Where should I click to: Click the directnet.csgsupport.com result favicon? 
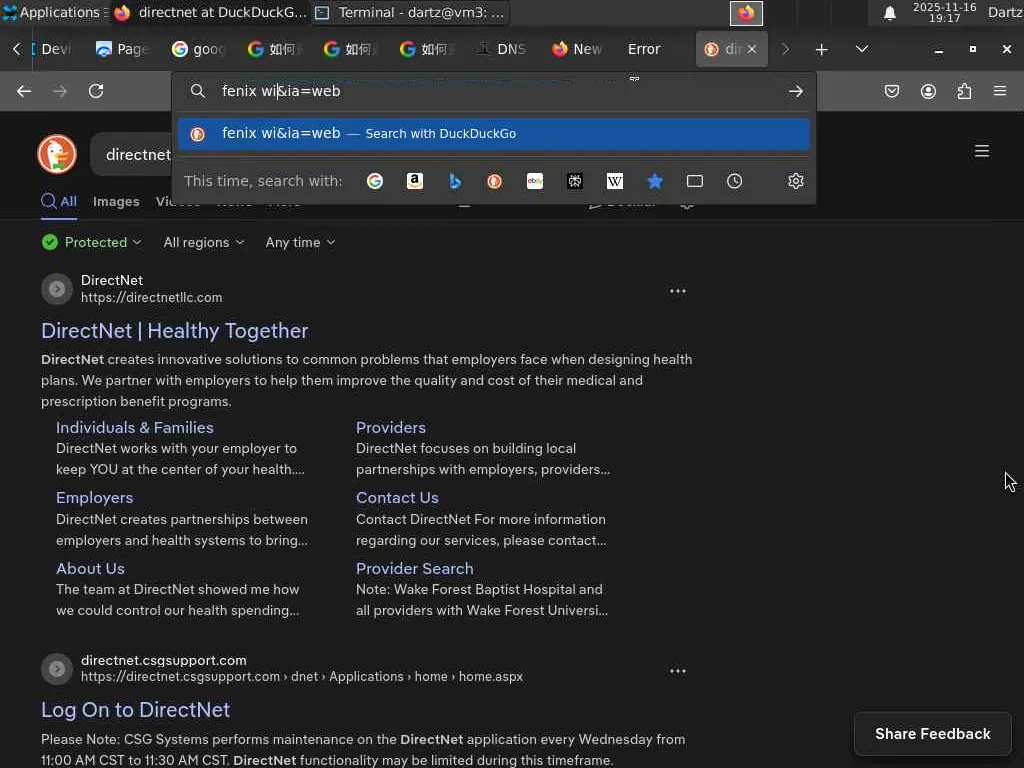pos(57,669)
